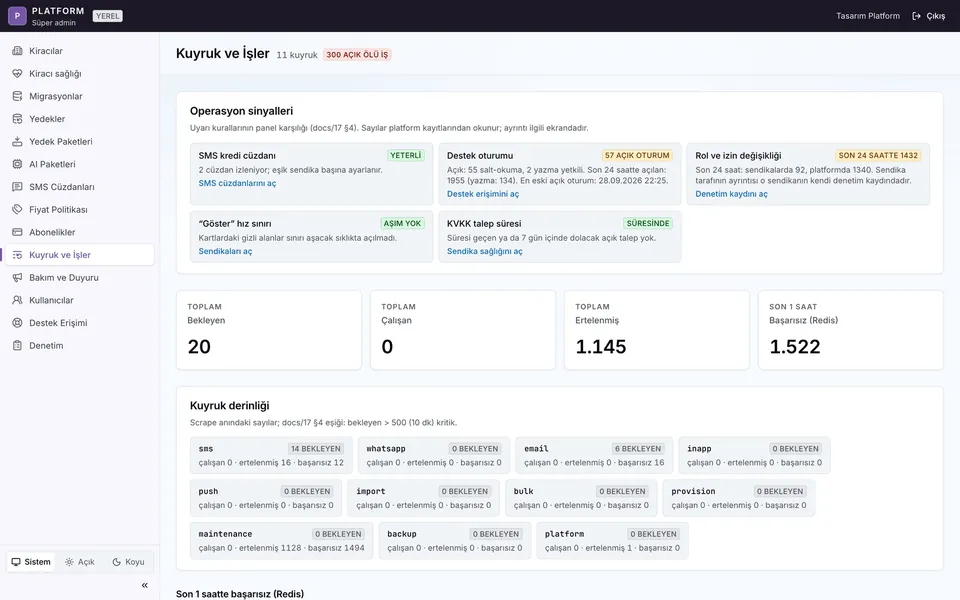Open the Denetim sidebar entry
The width and height of the screenshot is (960, 600).
tap(80, 345)
